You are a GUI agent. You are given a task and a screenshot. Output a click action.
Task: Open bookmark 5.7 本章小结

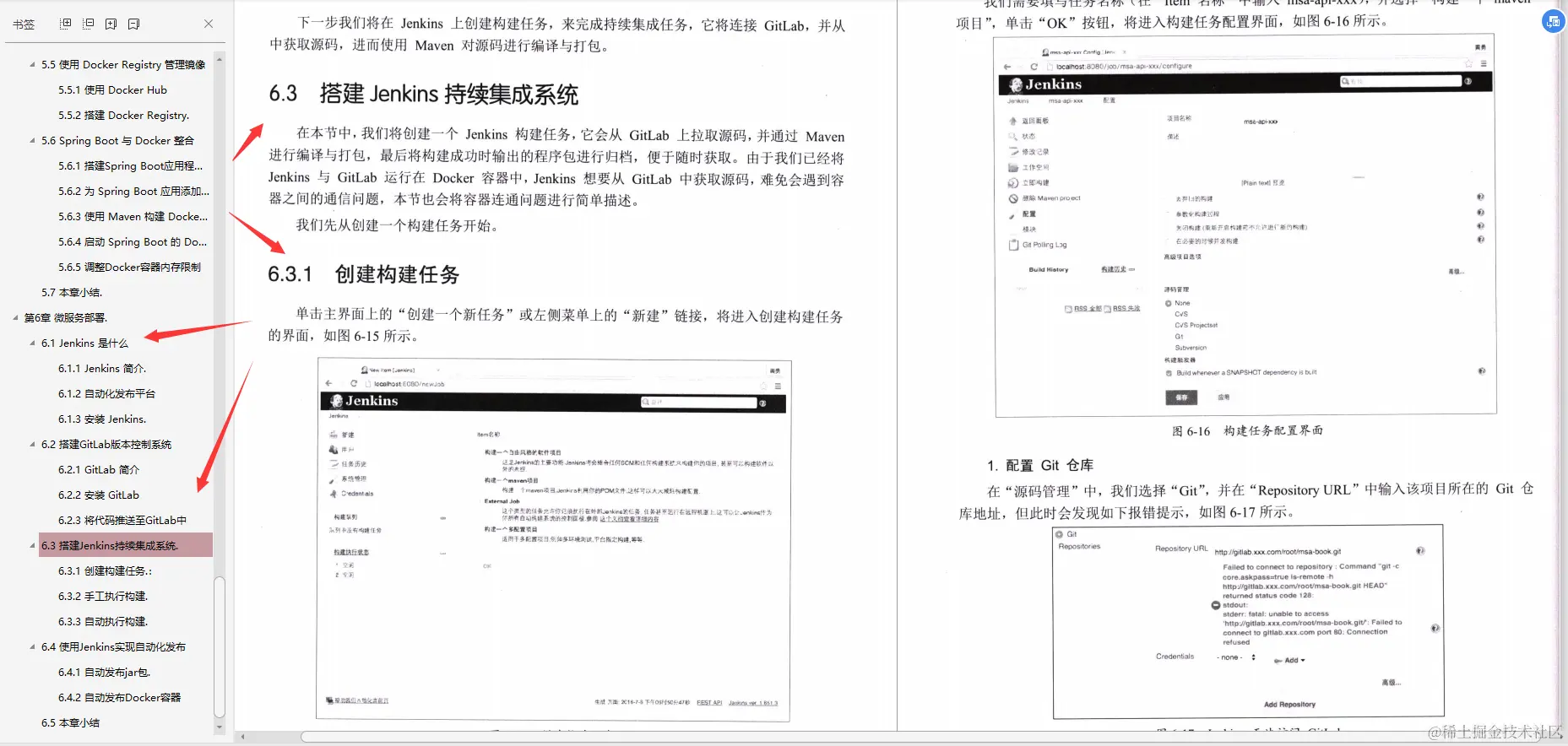[x=72, y=293]
